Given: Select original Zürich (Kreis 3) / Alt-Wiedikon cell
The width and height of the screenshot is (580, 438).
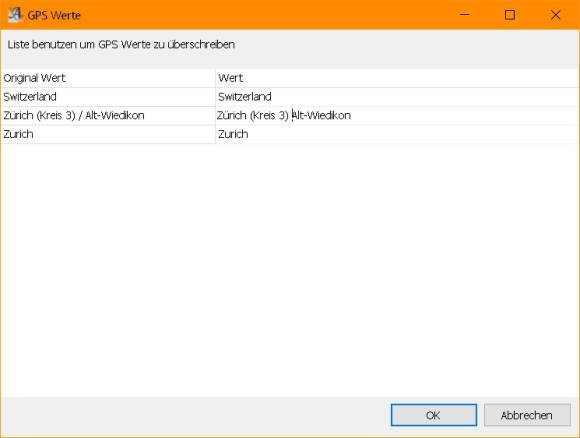Looking at the screenshot, I should [108, 116].
